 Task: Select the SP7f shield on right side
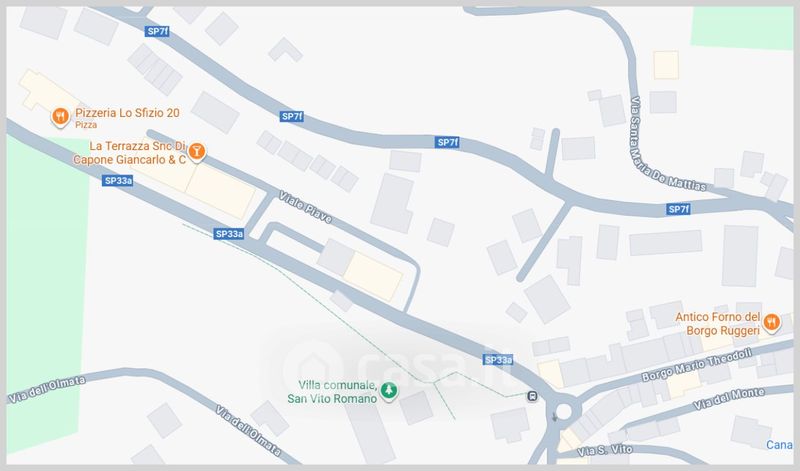point(679,209)
